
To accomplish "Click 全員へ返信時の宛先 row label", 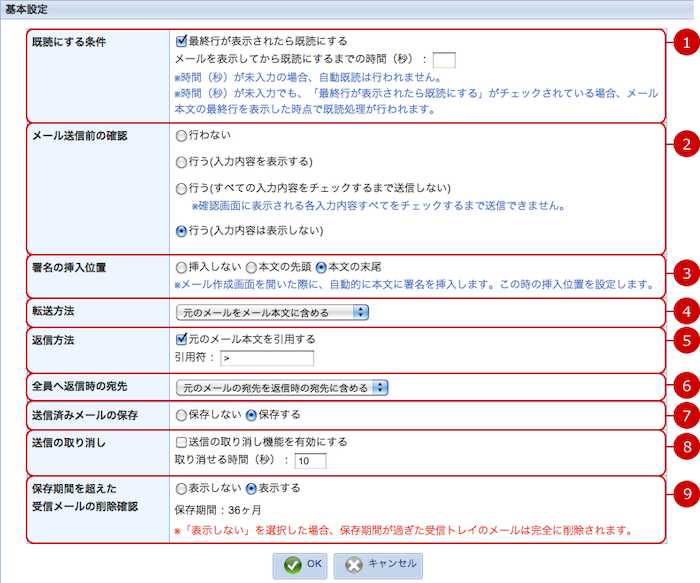I will point(79,387).
